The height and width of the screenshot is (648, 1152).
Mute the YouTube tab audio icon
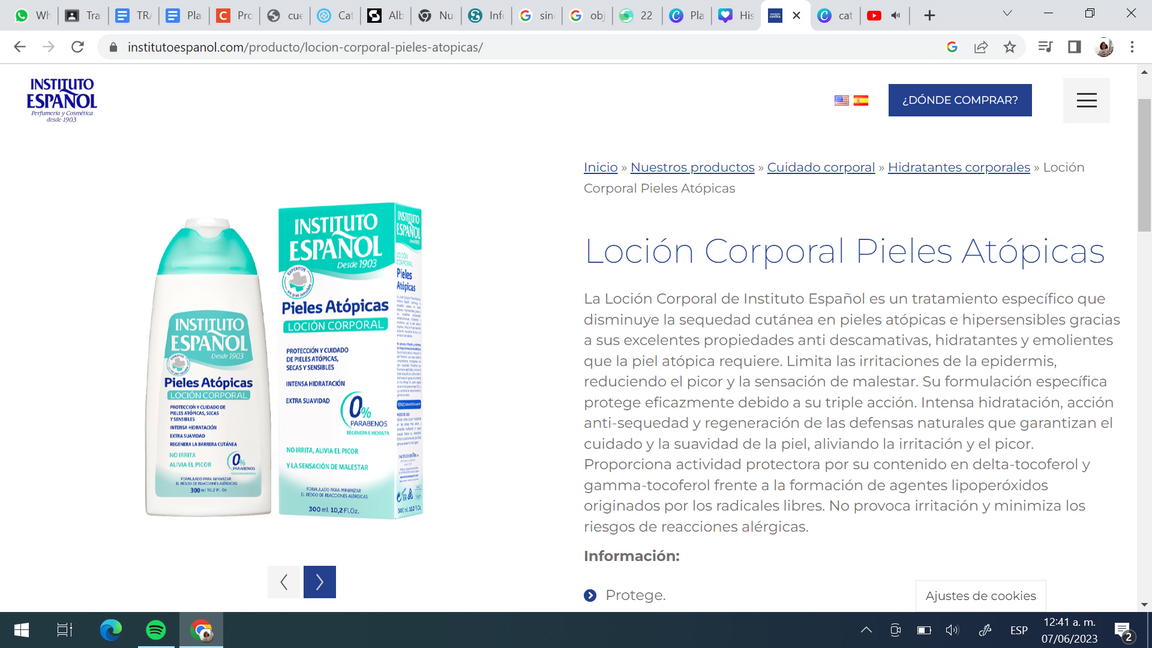pos(896,15)
